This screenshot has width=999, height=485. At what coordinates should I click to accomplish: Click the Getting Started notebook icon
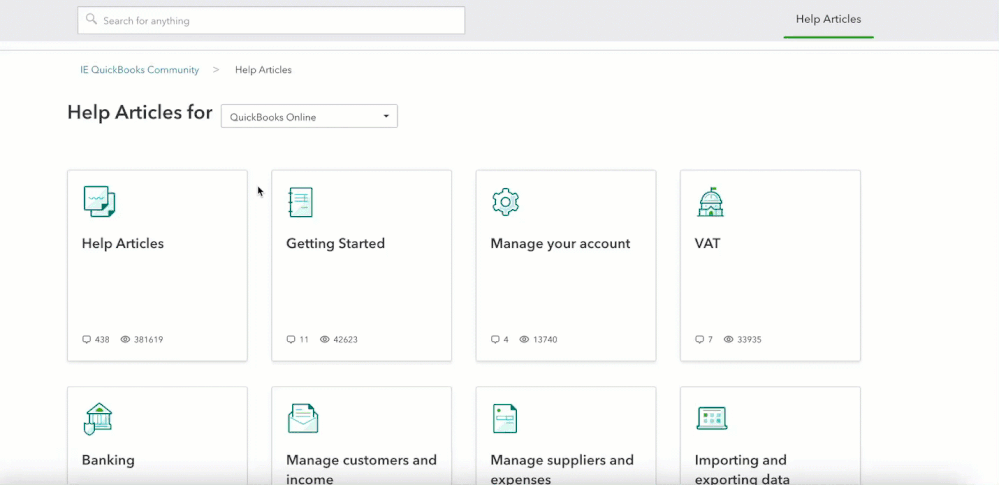click(300, 202)
